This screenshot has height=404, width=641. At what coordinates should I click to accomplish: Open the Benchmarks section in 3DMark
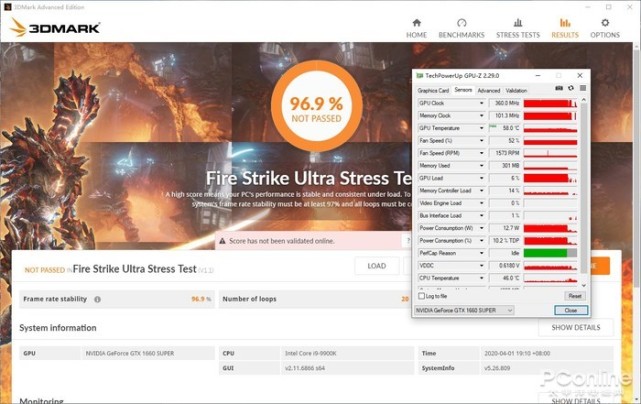point(461,28)
